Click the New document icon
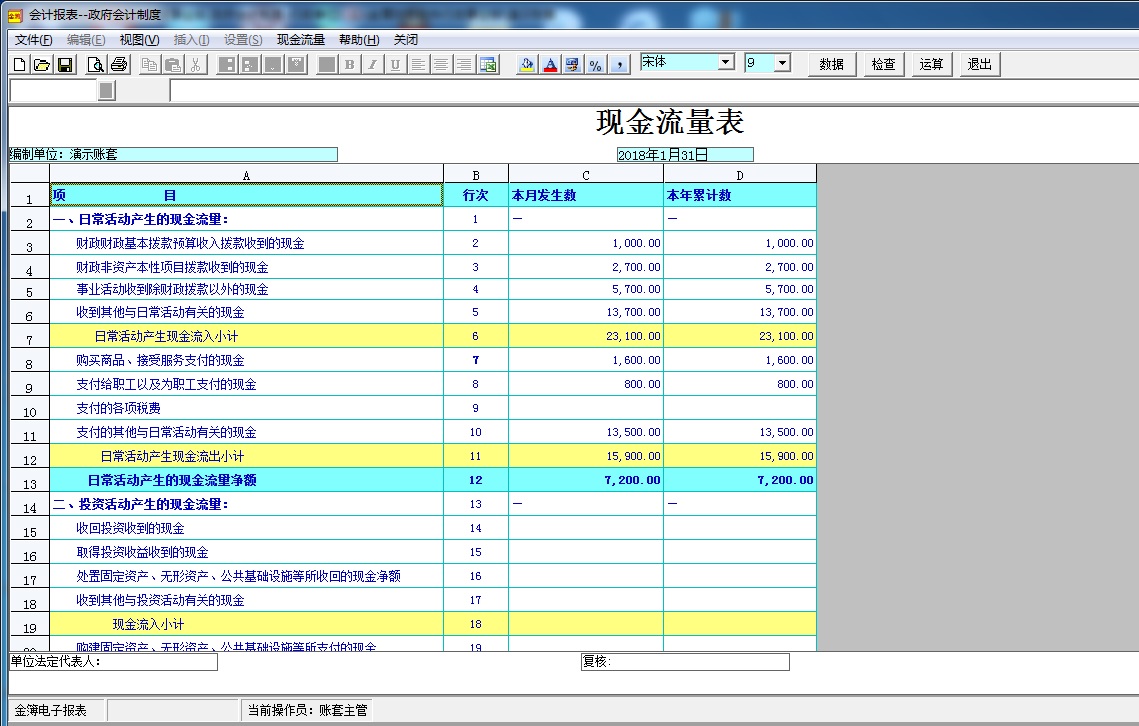Viewport: 1139px width, 726px height. point(20,65)
